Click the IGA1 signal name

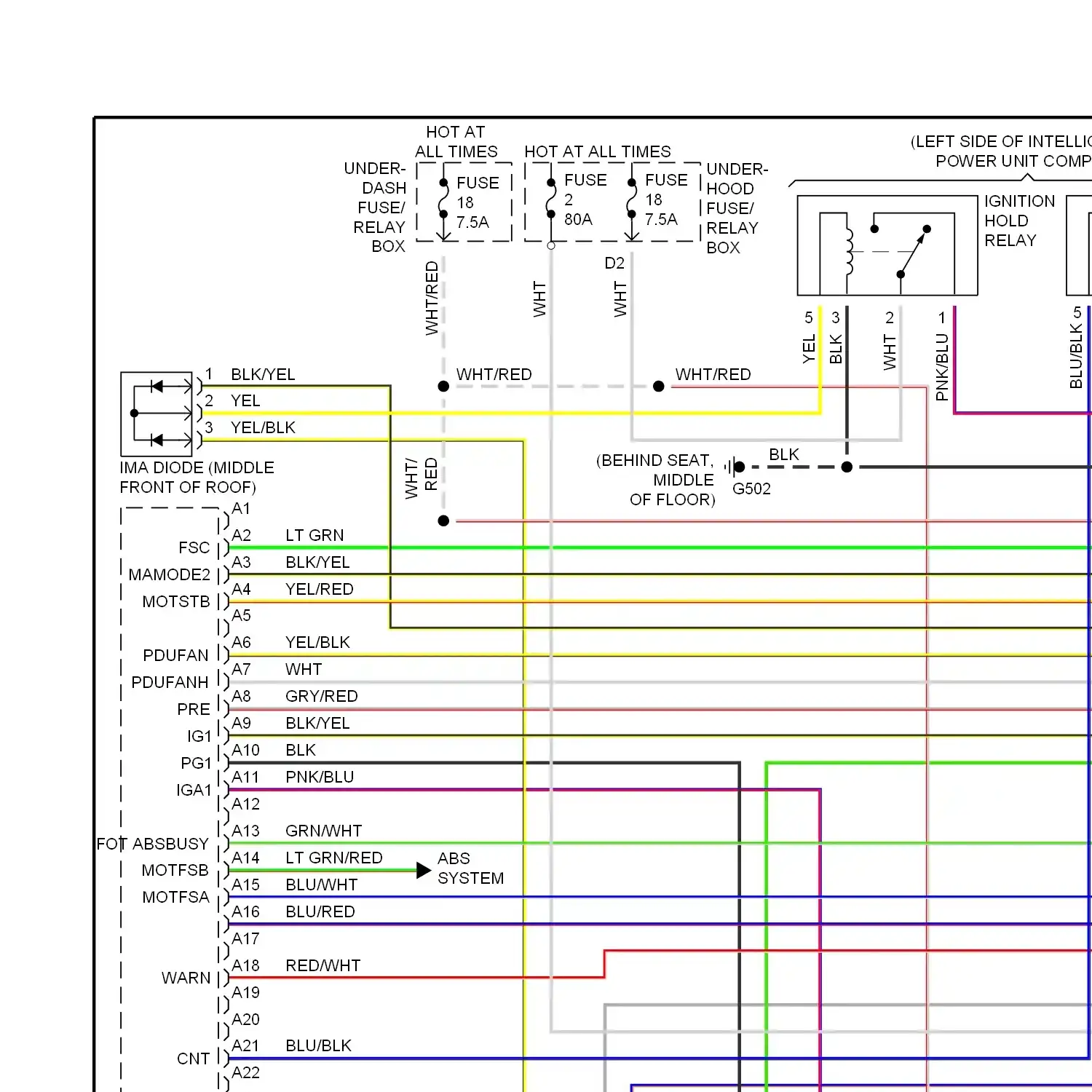click(x=194, y=790)
